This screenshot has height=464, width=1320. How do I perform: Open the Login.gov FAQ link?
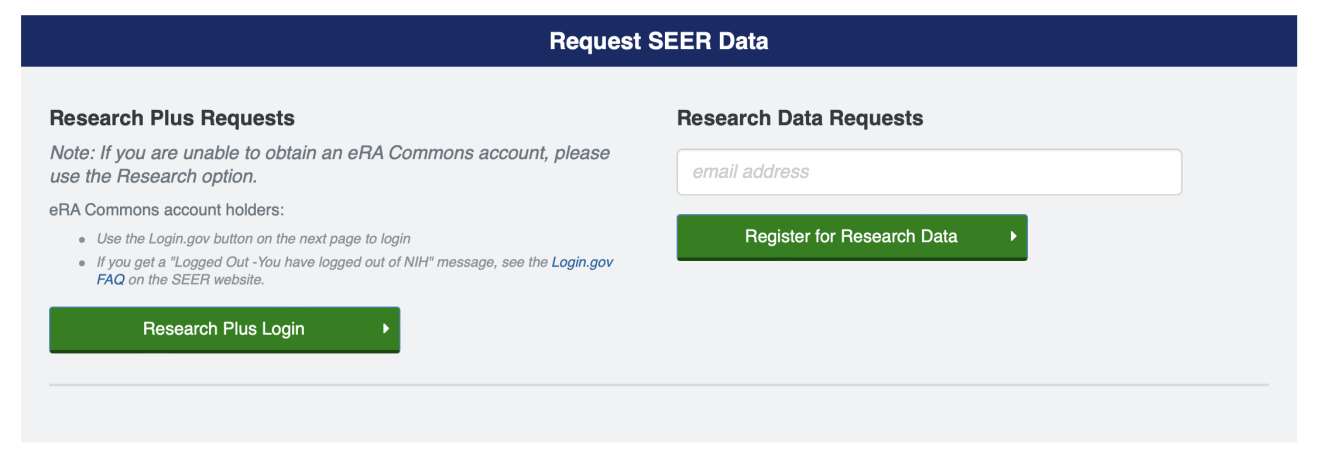tap(582, 263)
